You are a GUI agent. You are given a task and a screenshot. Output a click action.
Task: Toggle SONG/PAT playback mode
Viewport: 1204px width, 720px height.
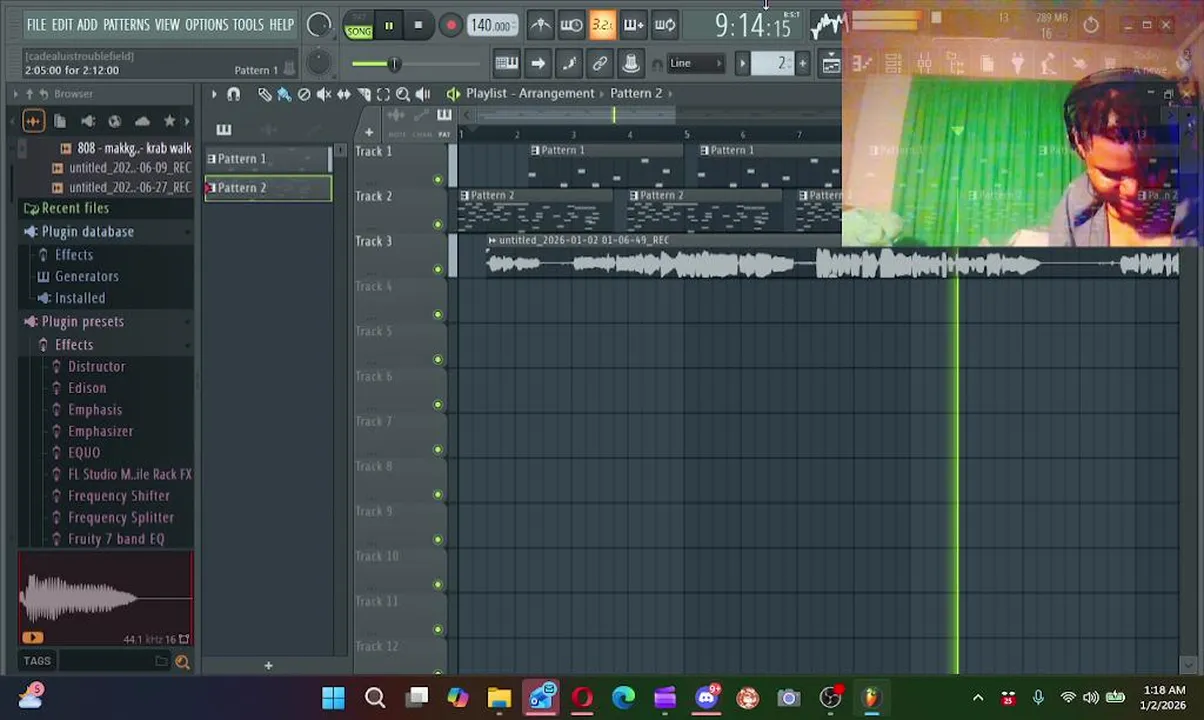click(358, 27)
